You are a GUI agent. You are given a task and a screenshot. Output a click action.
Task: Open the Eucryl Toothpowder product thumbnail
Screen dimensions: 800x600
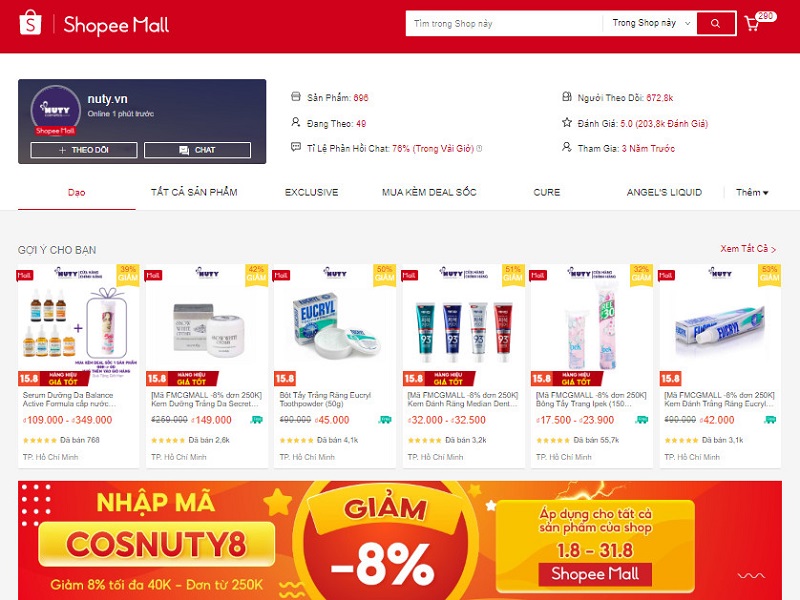[x=335, y=326]
